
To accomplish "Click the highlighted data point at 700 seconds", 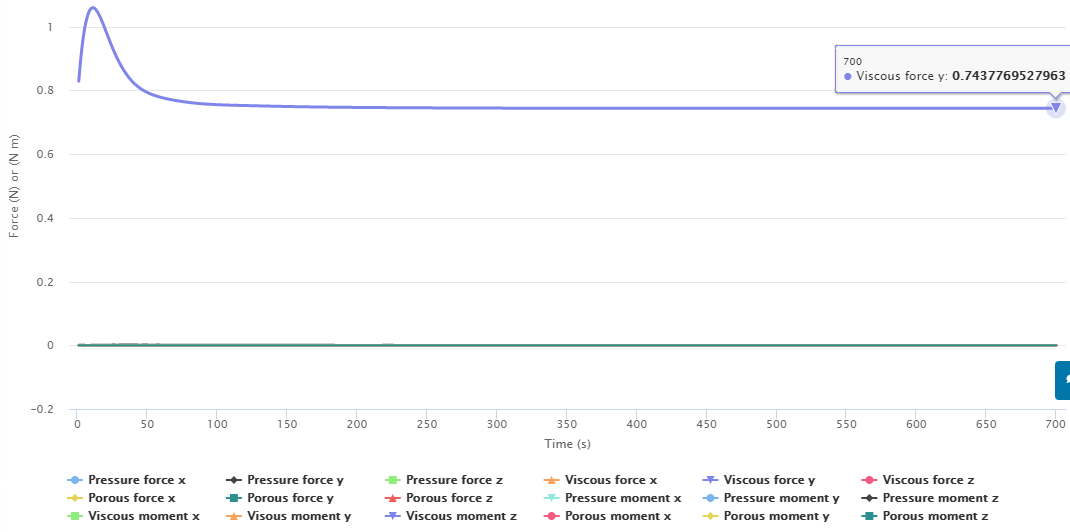I will (1055, 108).
